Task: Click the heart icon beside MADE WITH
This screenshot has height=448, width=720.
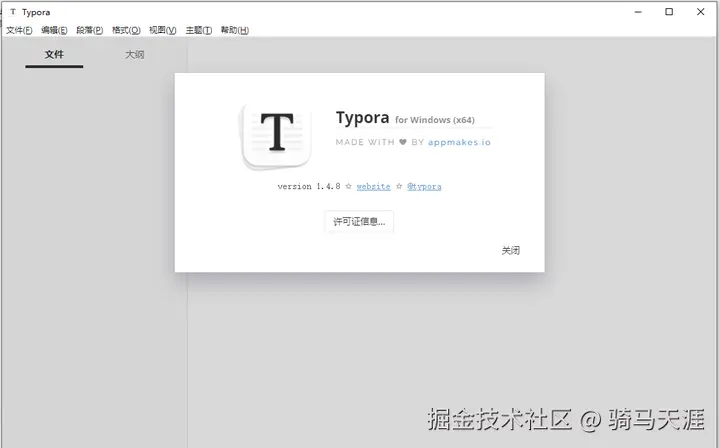Action: click(x=403, y=142)
